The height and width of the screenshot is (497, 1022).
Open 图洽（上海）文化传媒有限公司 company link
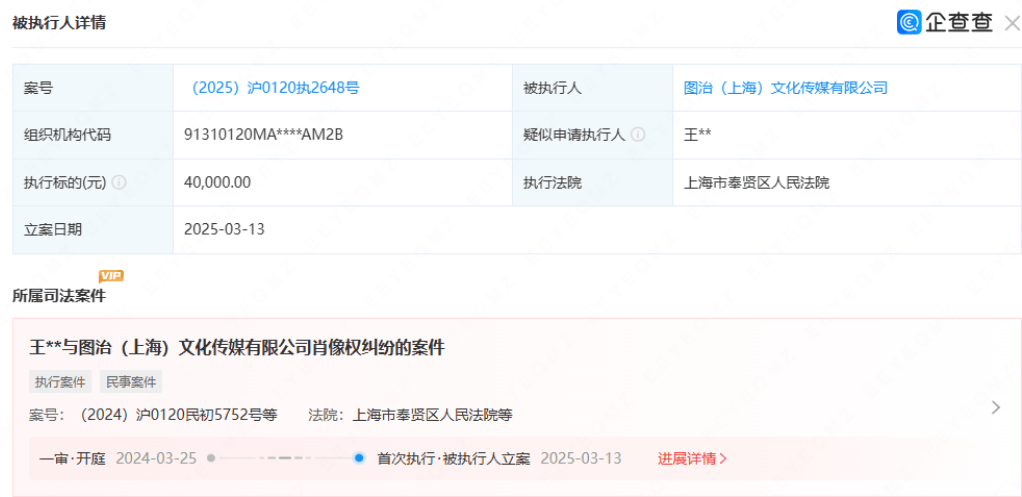(785, 88)
